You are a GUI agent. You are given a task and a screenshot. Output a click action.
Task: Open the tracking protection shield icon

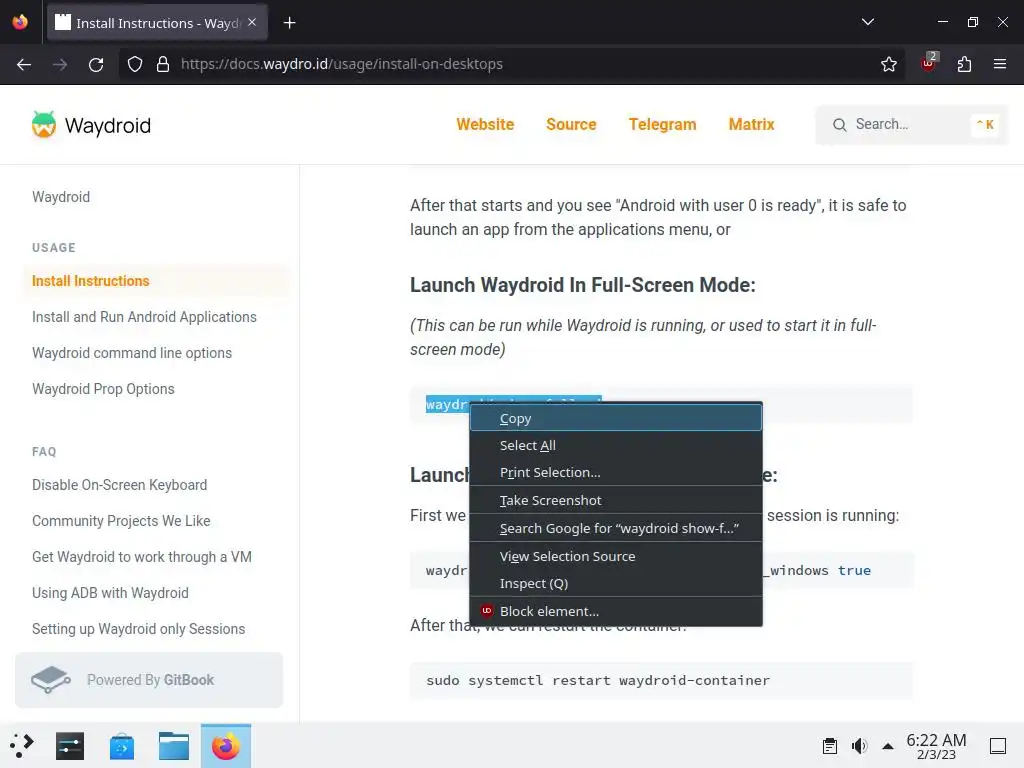pos(135,64)
